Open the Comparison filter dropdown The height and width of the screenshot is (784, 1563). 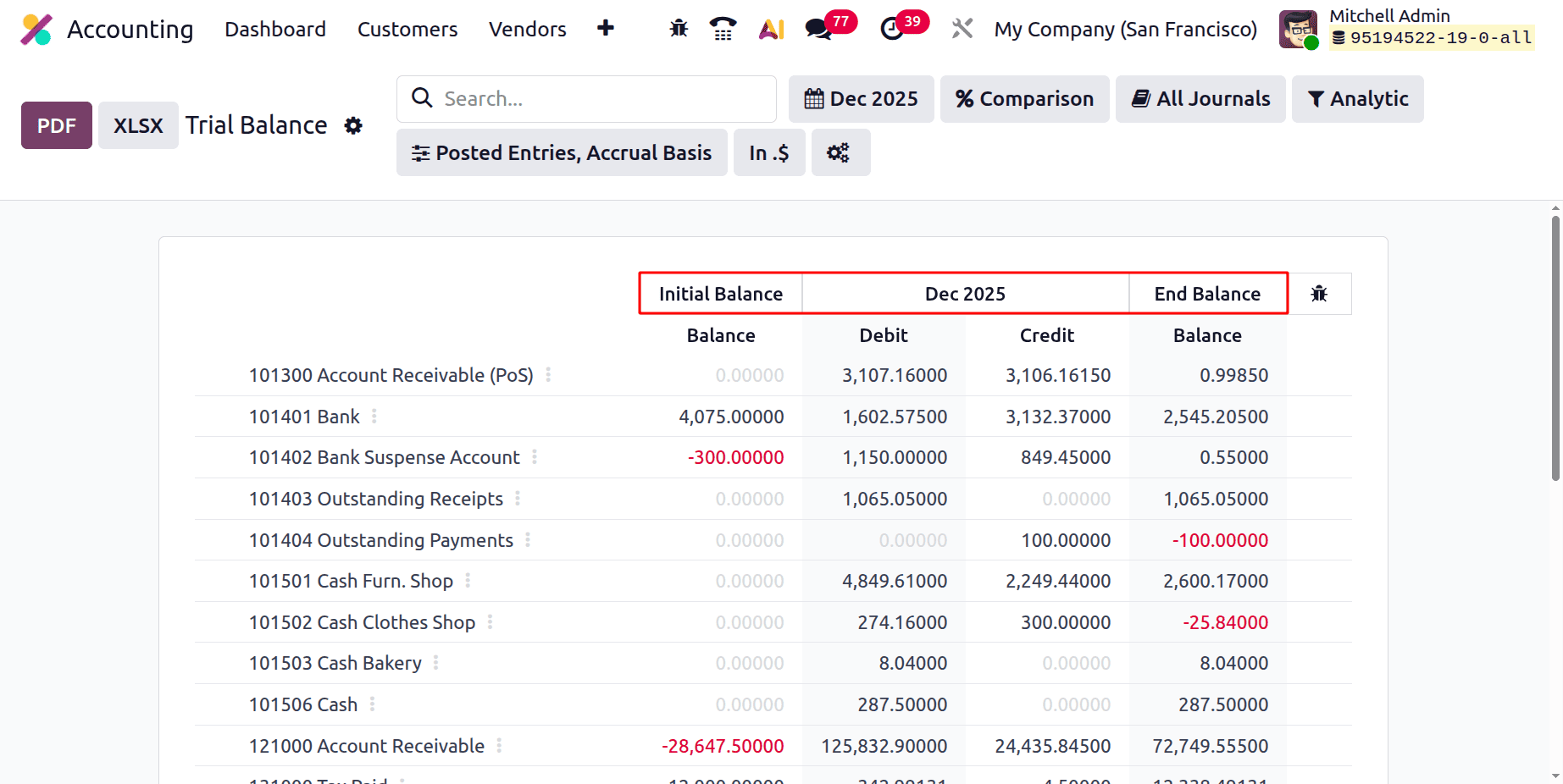[x=1024, y=99]
